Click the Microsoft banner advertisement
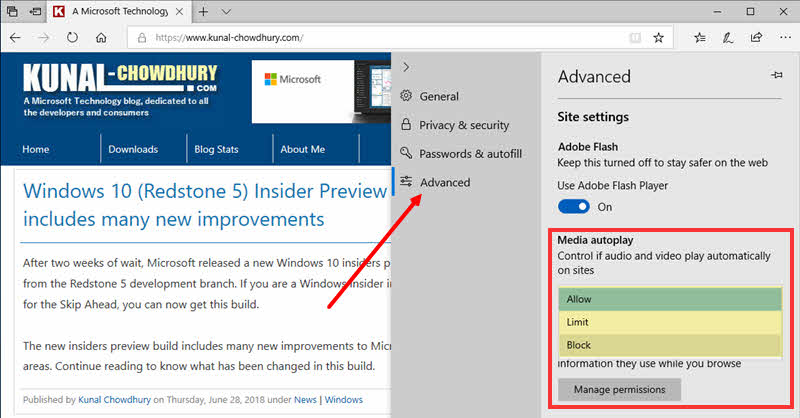The height and width of the screenshot is (418, 800). [x=321, y=91]
